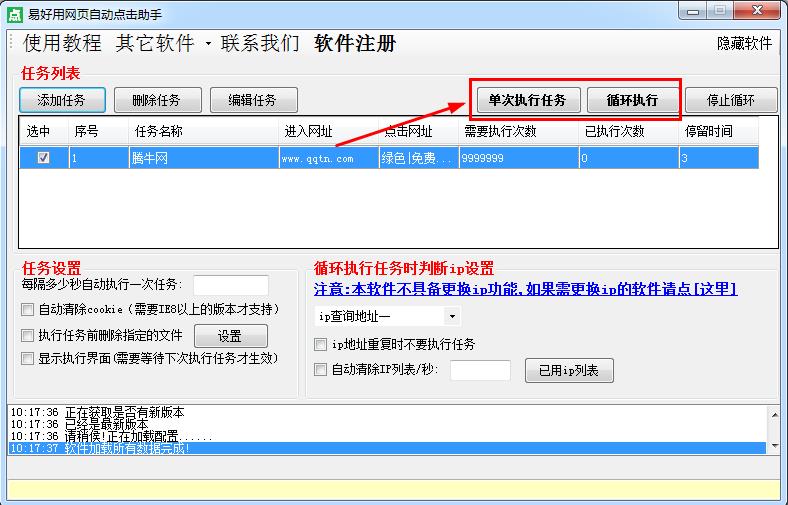The image size is (788, 505).
Task: Open the 其它软件 menu
Action: pyautogui.click(x=155, y=43)
